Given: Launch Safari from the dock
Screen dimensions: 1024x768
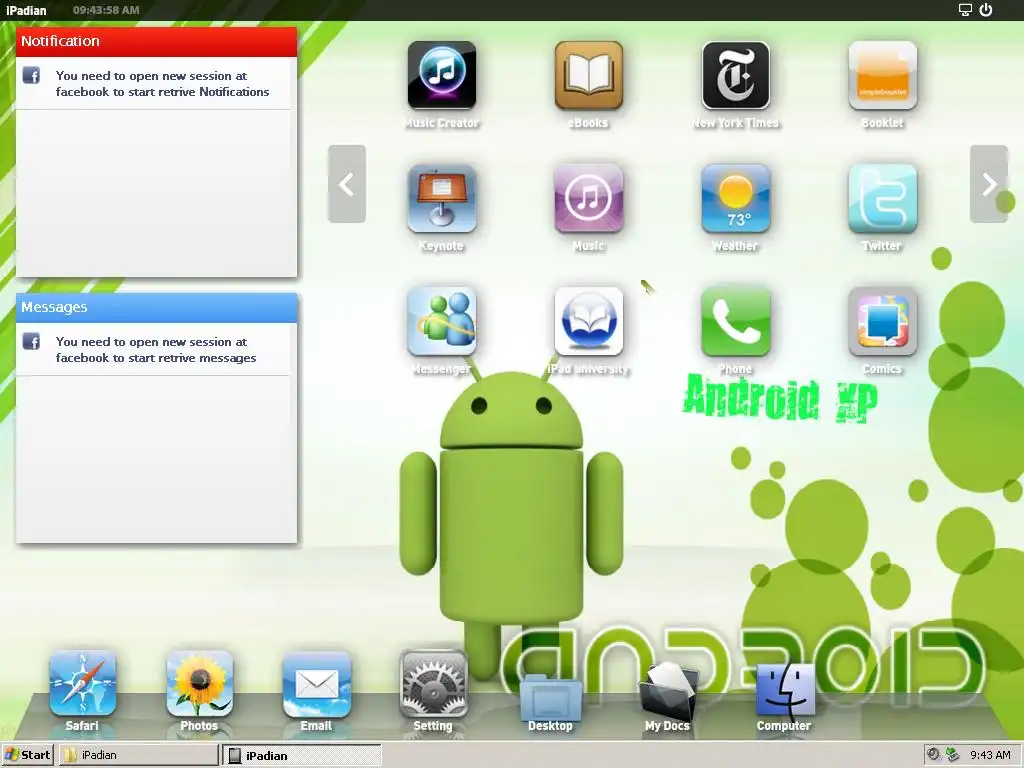Looking at the screenshot, I should pos(82,684).
